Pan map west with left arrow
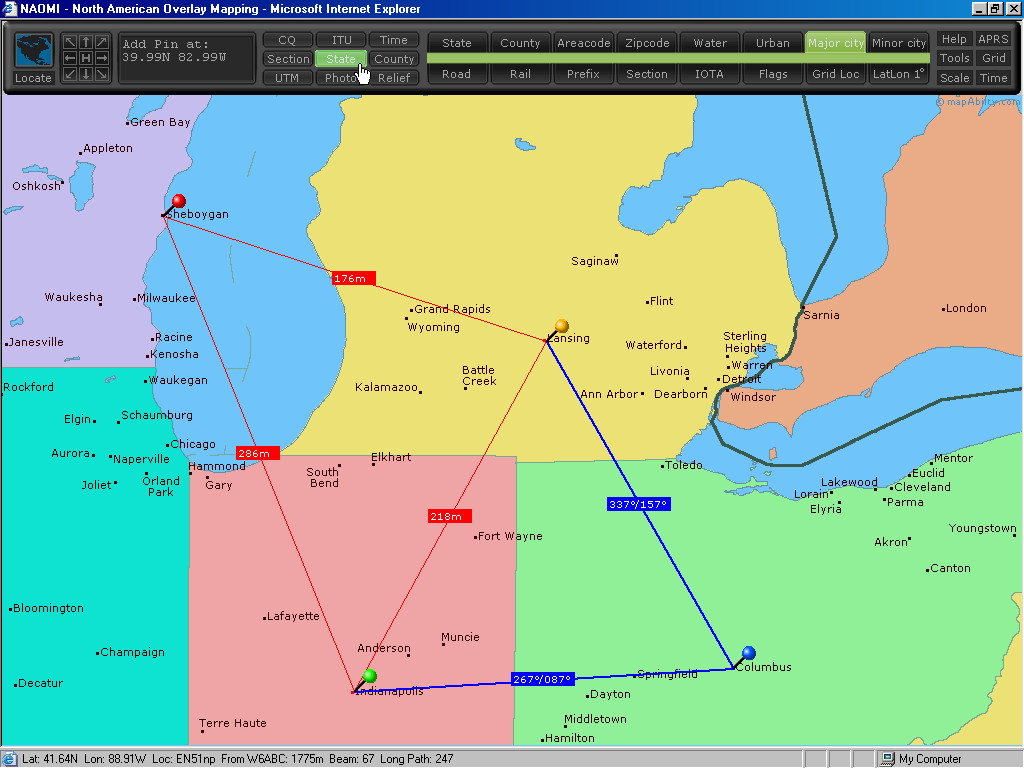 (71, 58)
